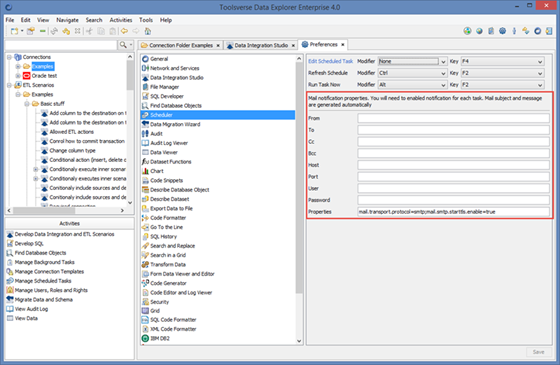
Task: Expand the Oracle test tree node
Action: click(18, 76)
